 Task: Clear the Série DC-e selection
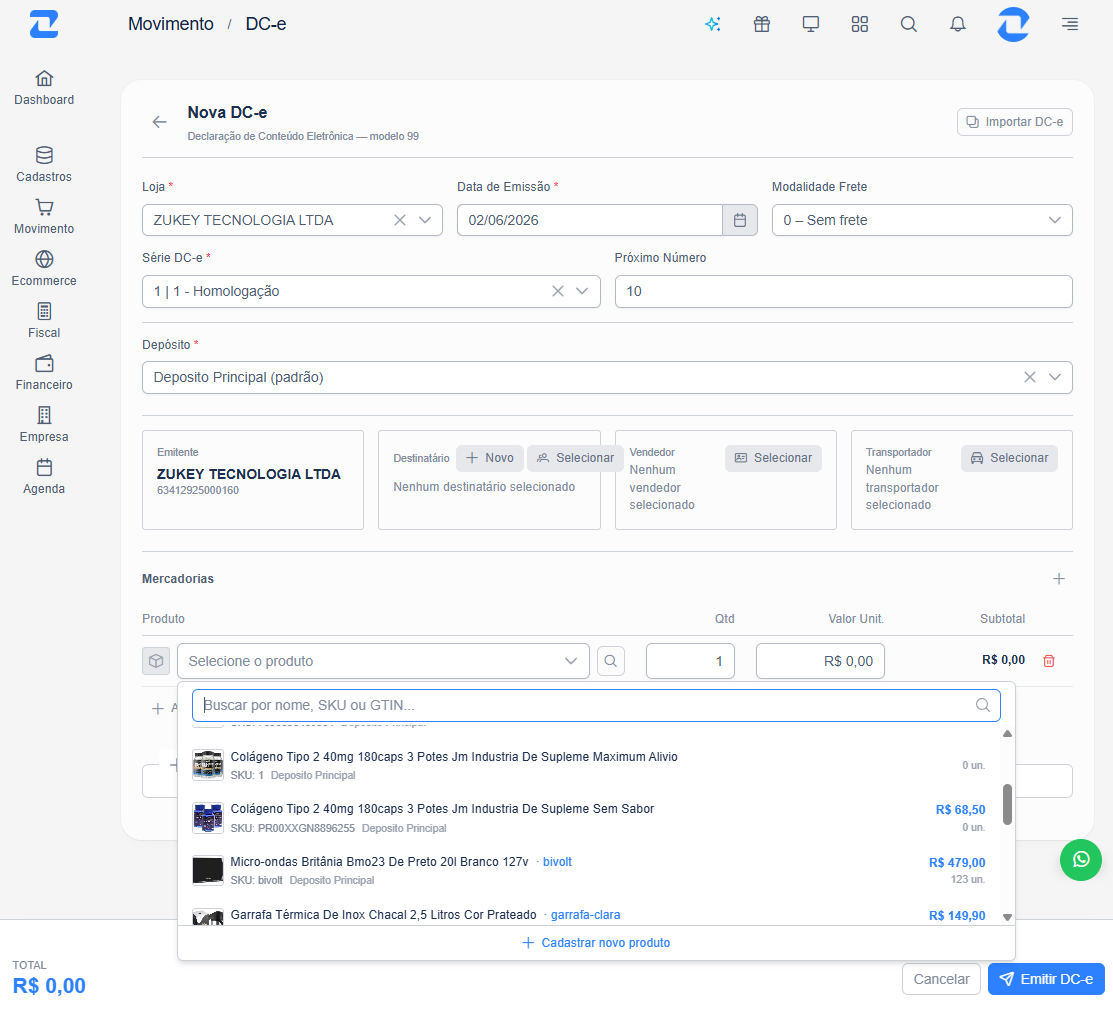[x=558, y=291]
